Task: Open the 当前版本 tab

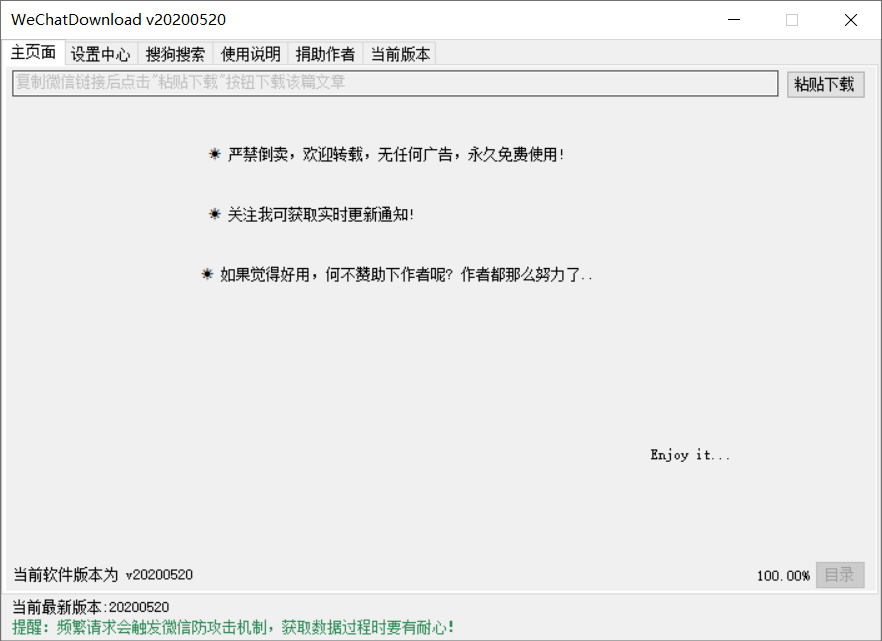Action: pos(400,54)
